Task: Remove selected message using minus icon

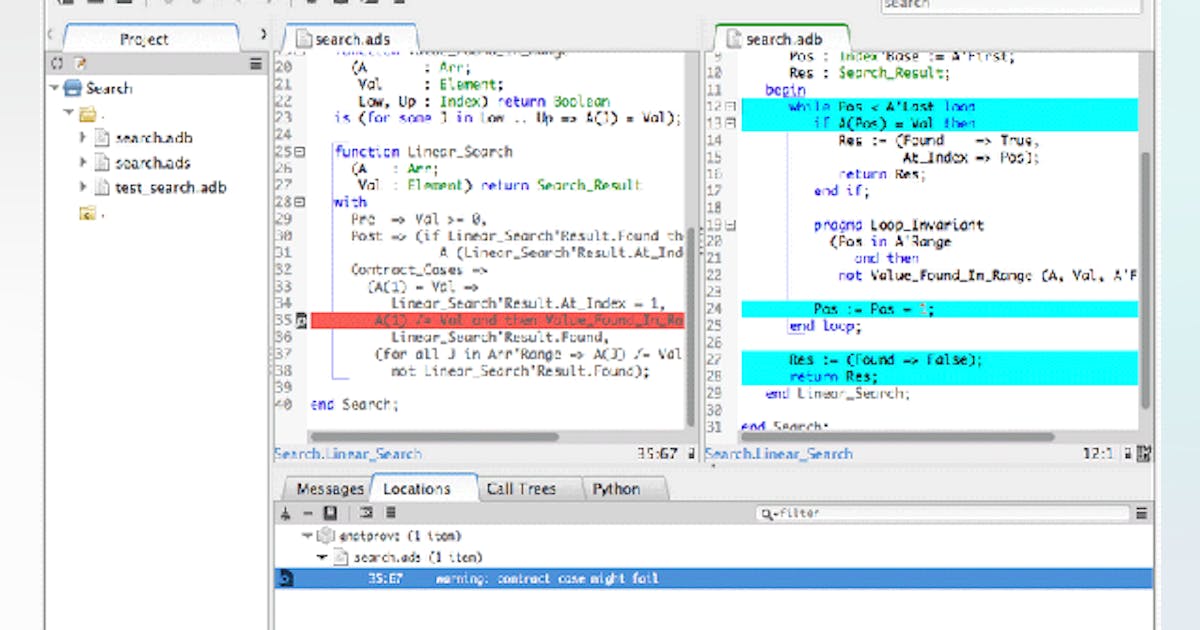Action: tap(307, 512)
